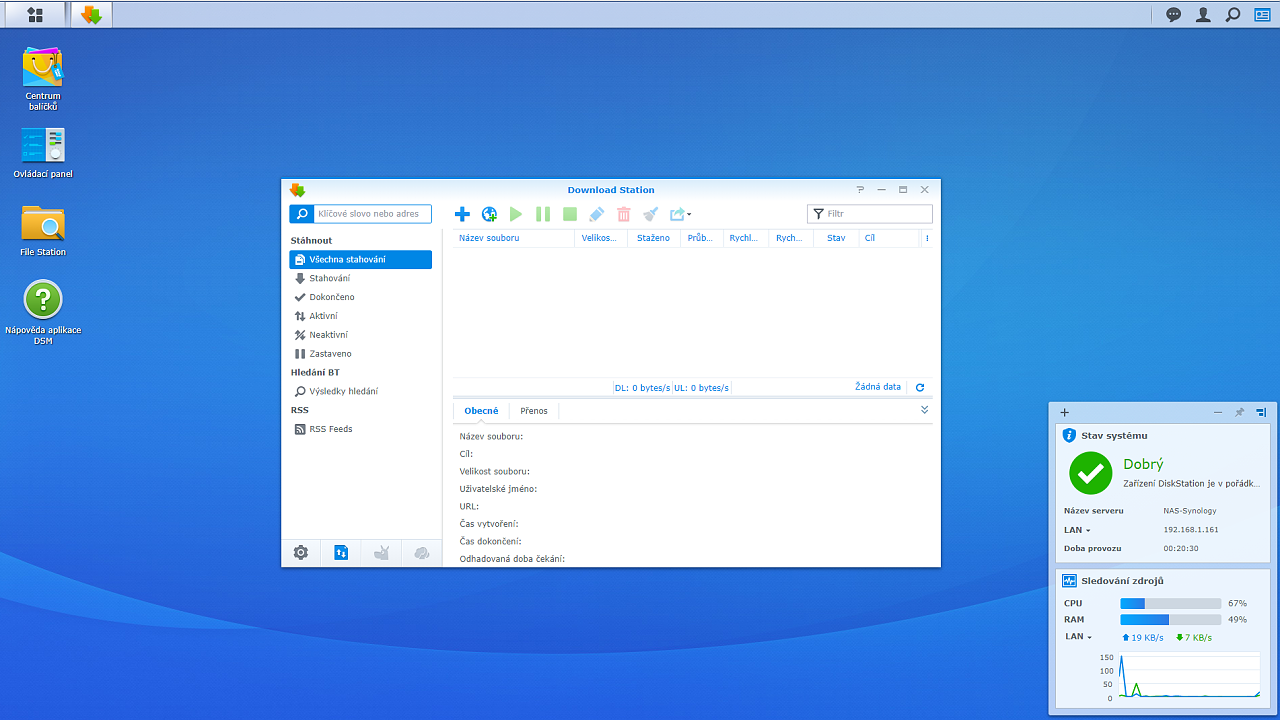Open the column options three-dot menu

coord(927,238)
